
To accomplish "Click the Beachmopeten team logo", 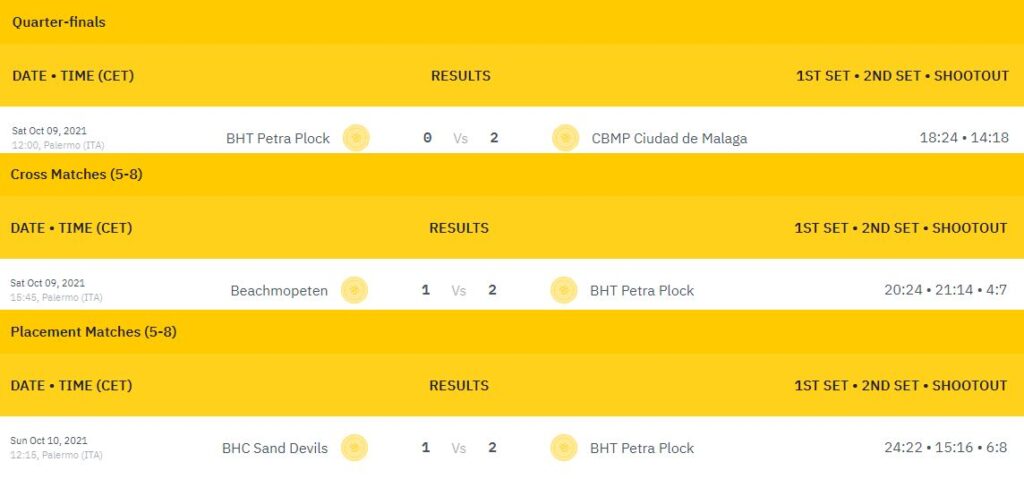I will [354, 290].
